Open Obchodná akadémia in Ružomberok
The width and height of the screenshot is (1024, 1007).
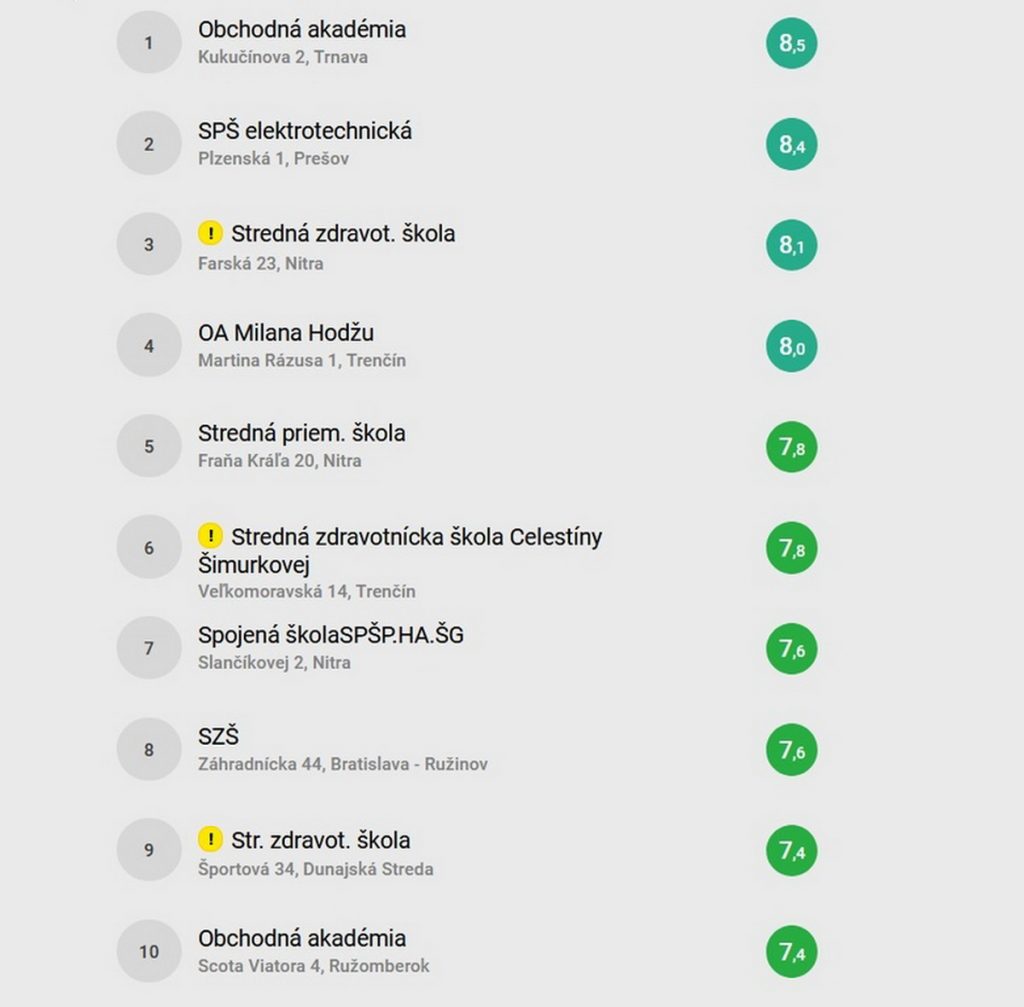[x=302, y=938]
